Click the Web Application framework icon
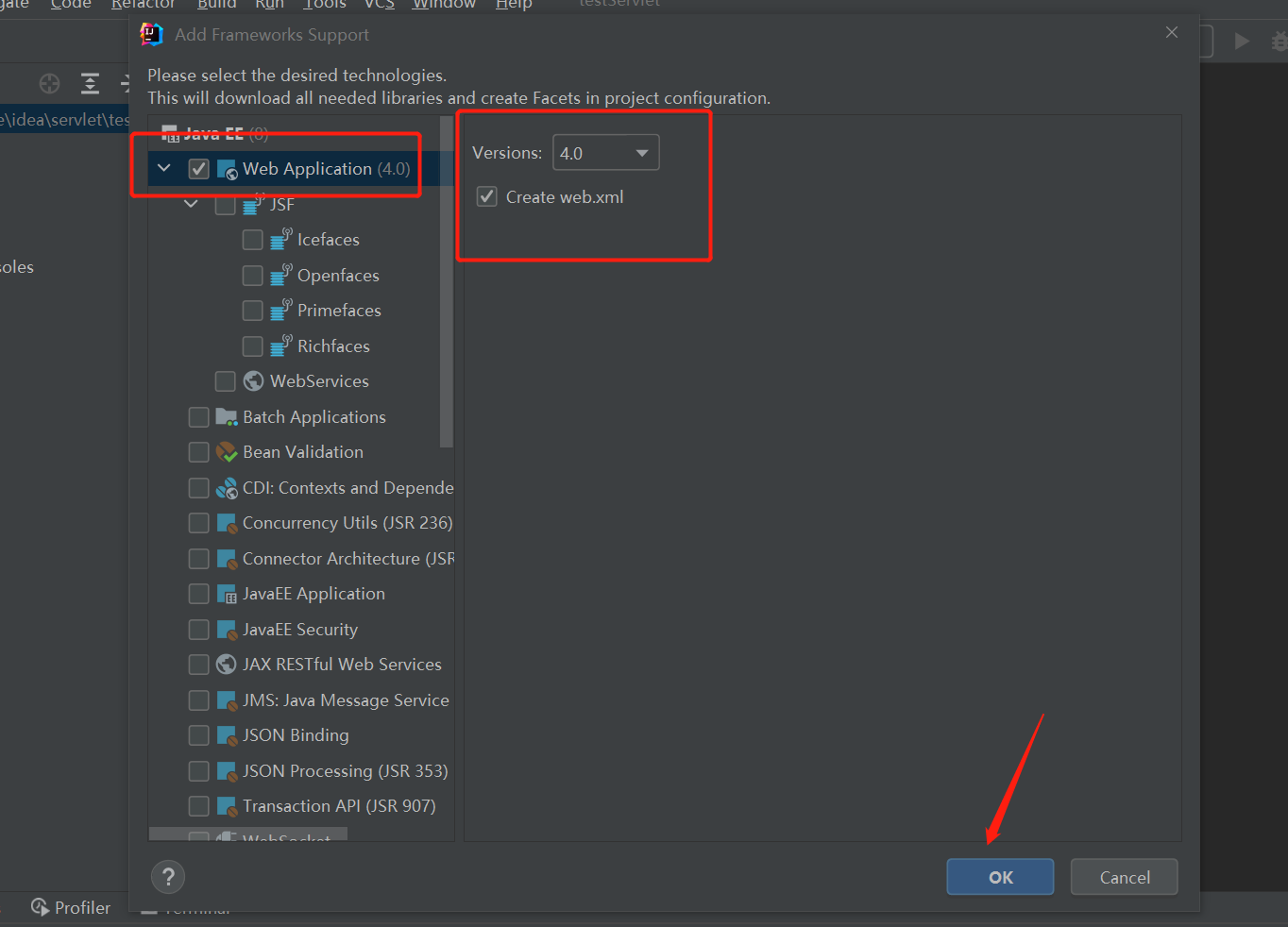 coord(227,170)
